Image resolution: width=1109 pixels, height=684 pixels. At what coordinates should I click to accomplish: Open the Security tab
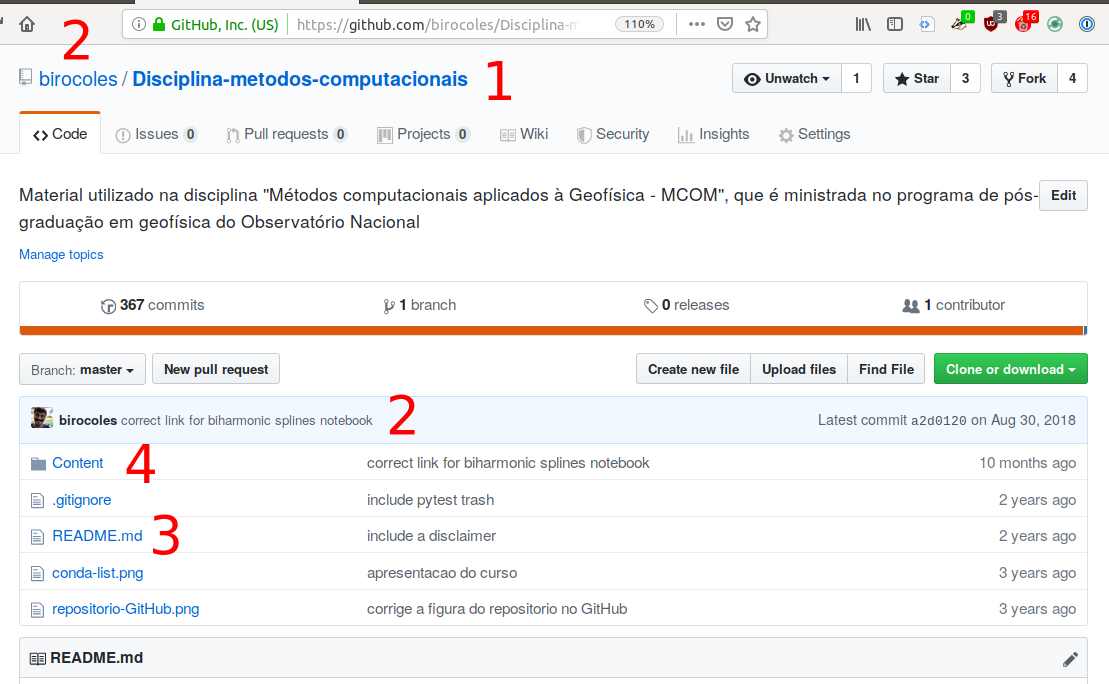click(613, 134)
